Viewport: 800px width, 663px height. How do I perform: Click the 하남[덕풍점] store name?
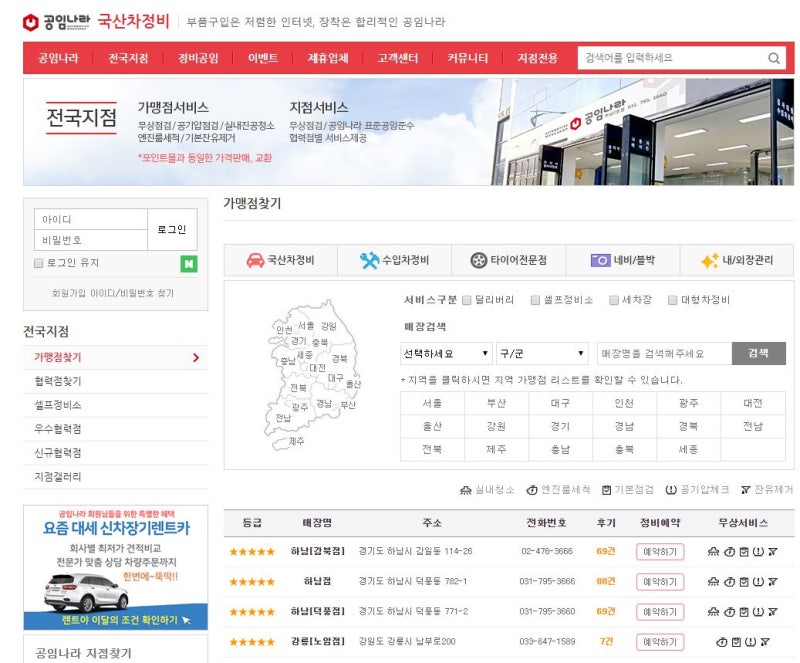coord(318,611)
